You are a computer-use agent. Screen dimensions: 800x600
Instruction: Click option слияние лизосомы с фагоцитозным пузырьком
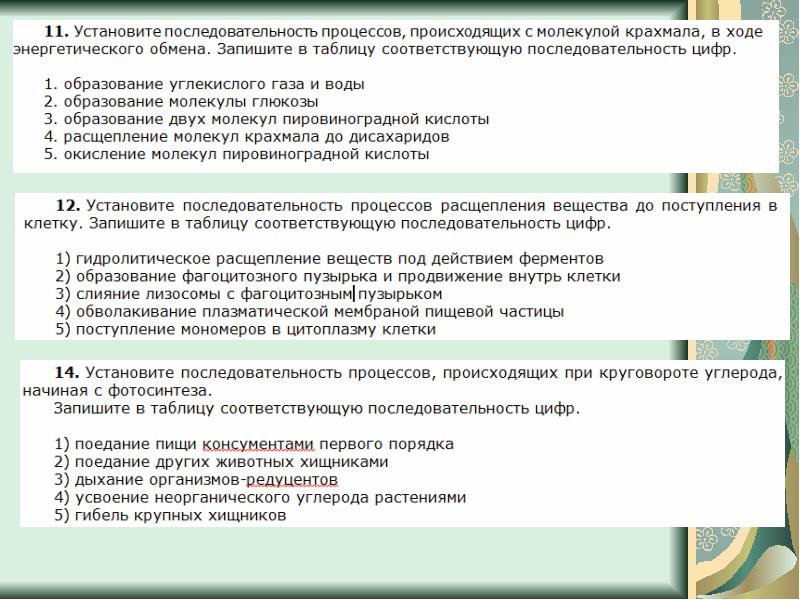point(249,294)
